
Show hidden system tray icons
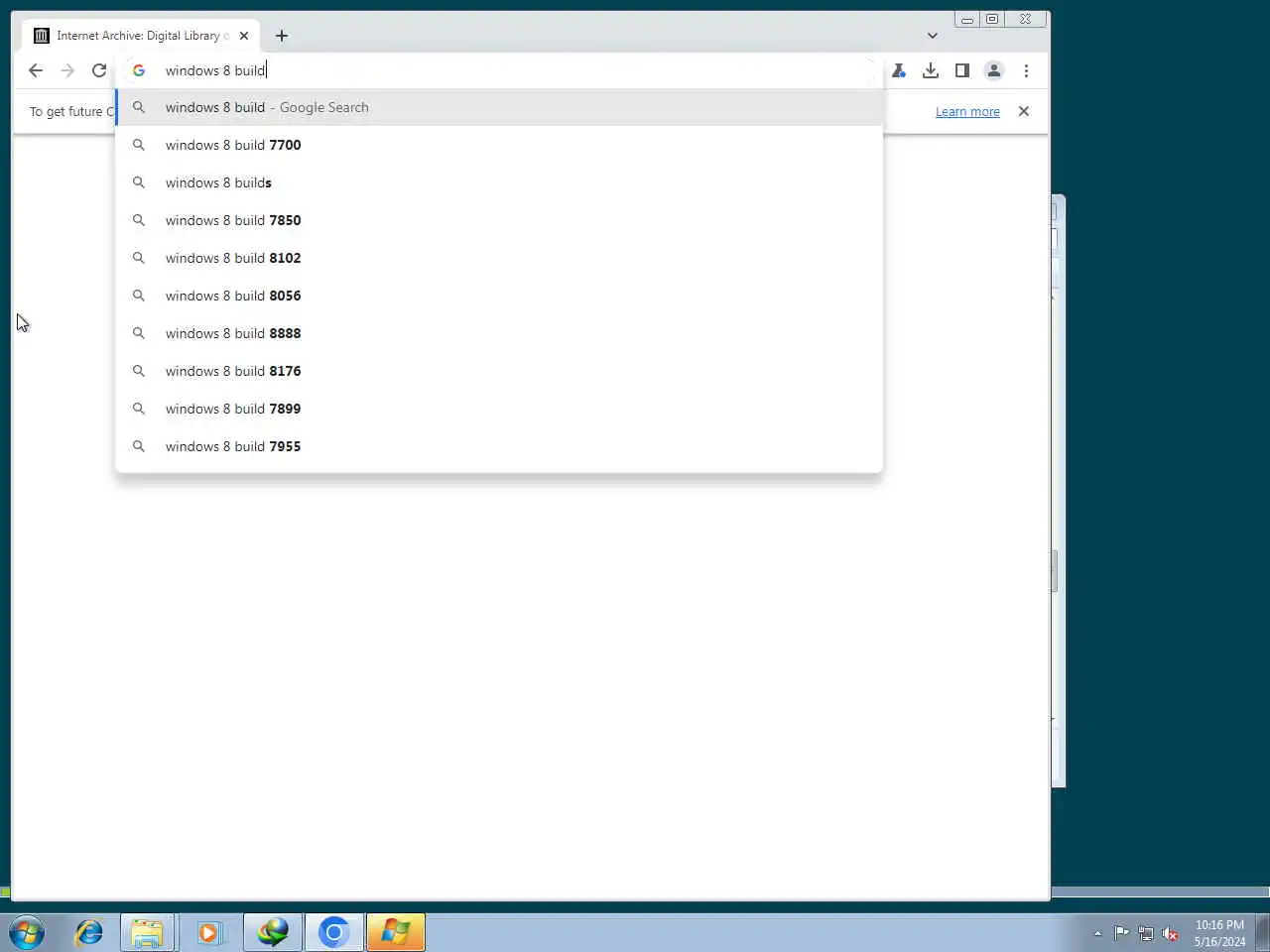(1097, 933)
